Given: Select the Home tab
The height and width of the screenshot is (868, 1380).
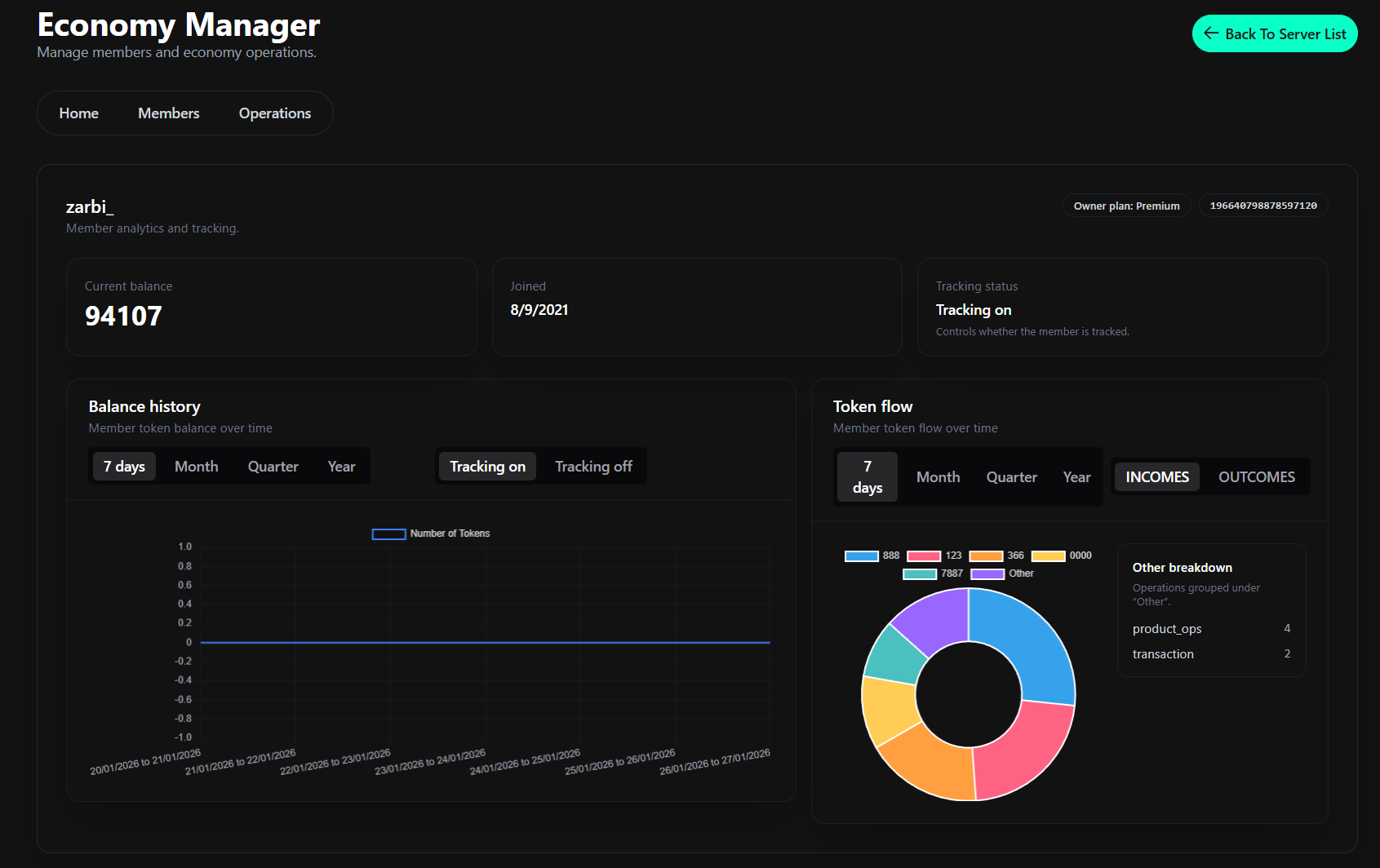Looking at the screenshot, I should tap(78, 113).
